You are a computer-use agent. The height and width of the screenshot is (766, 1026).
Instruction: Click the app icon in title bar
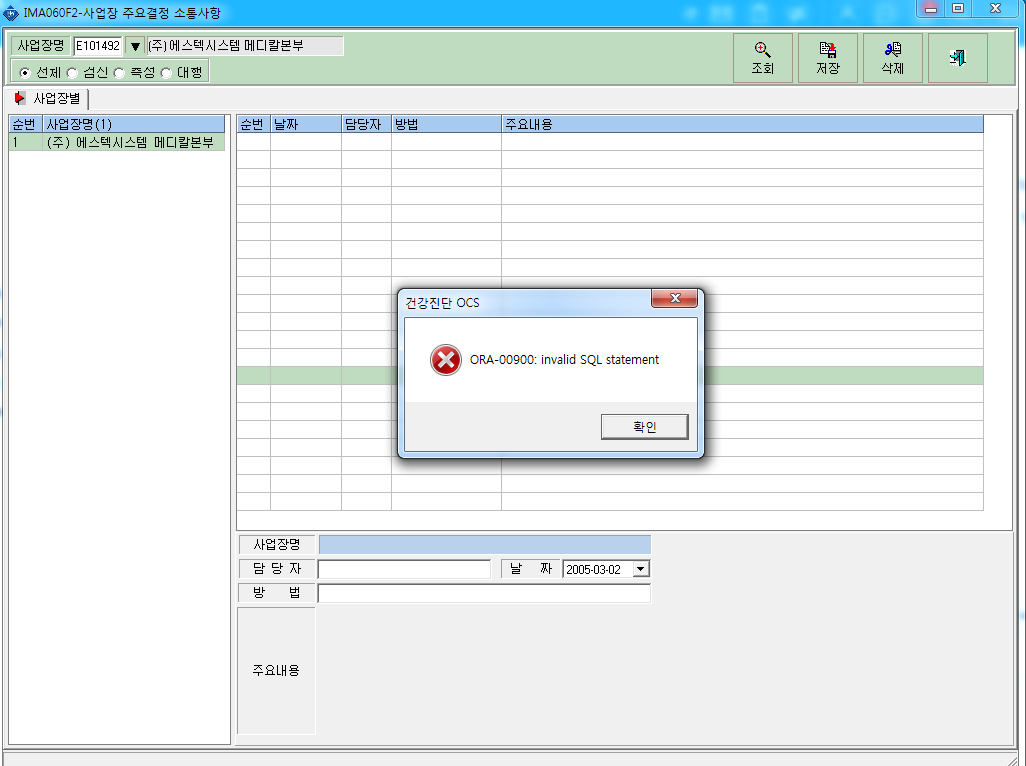10,12
